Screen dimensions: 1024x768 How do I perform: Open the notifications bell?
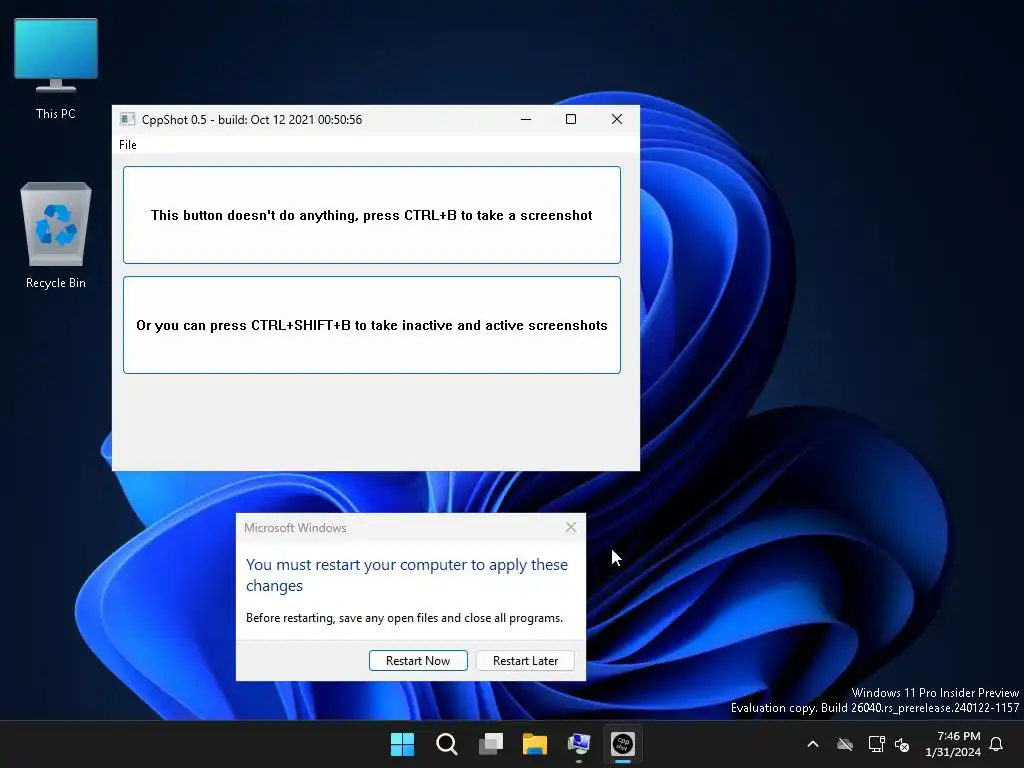pos(997,744)
